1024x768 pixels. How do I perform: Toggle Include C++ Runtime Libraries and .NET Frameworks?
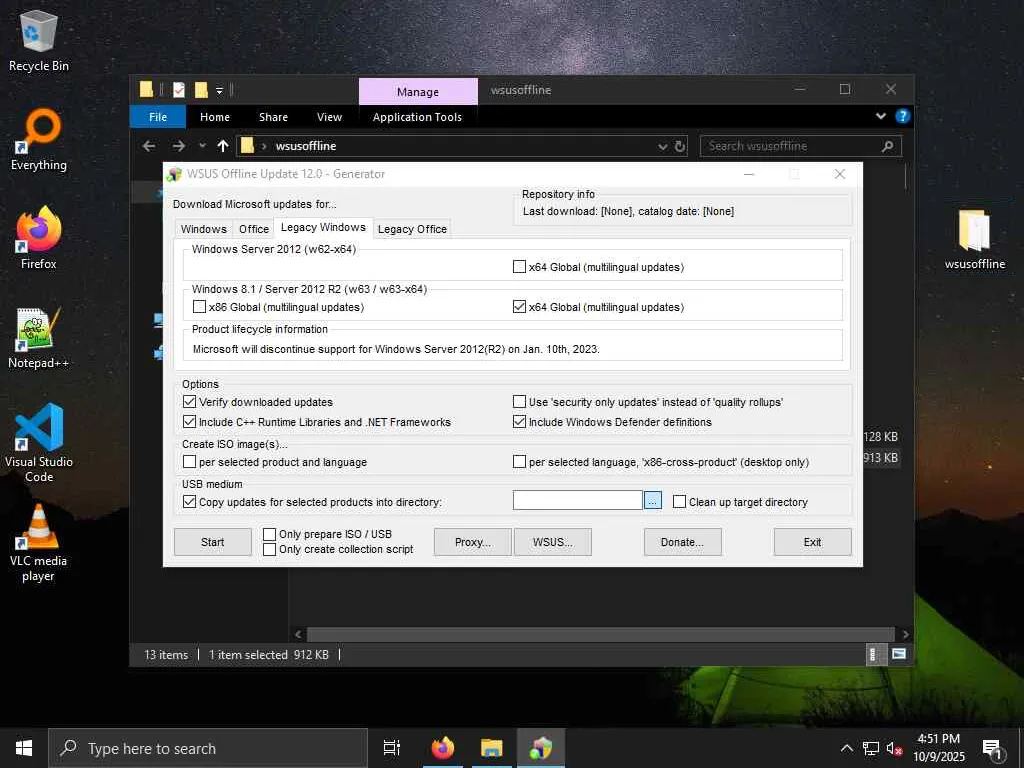pos(189,422)
